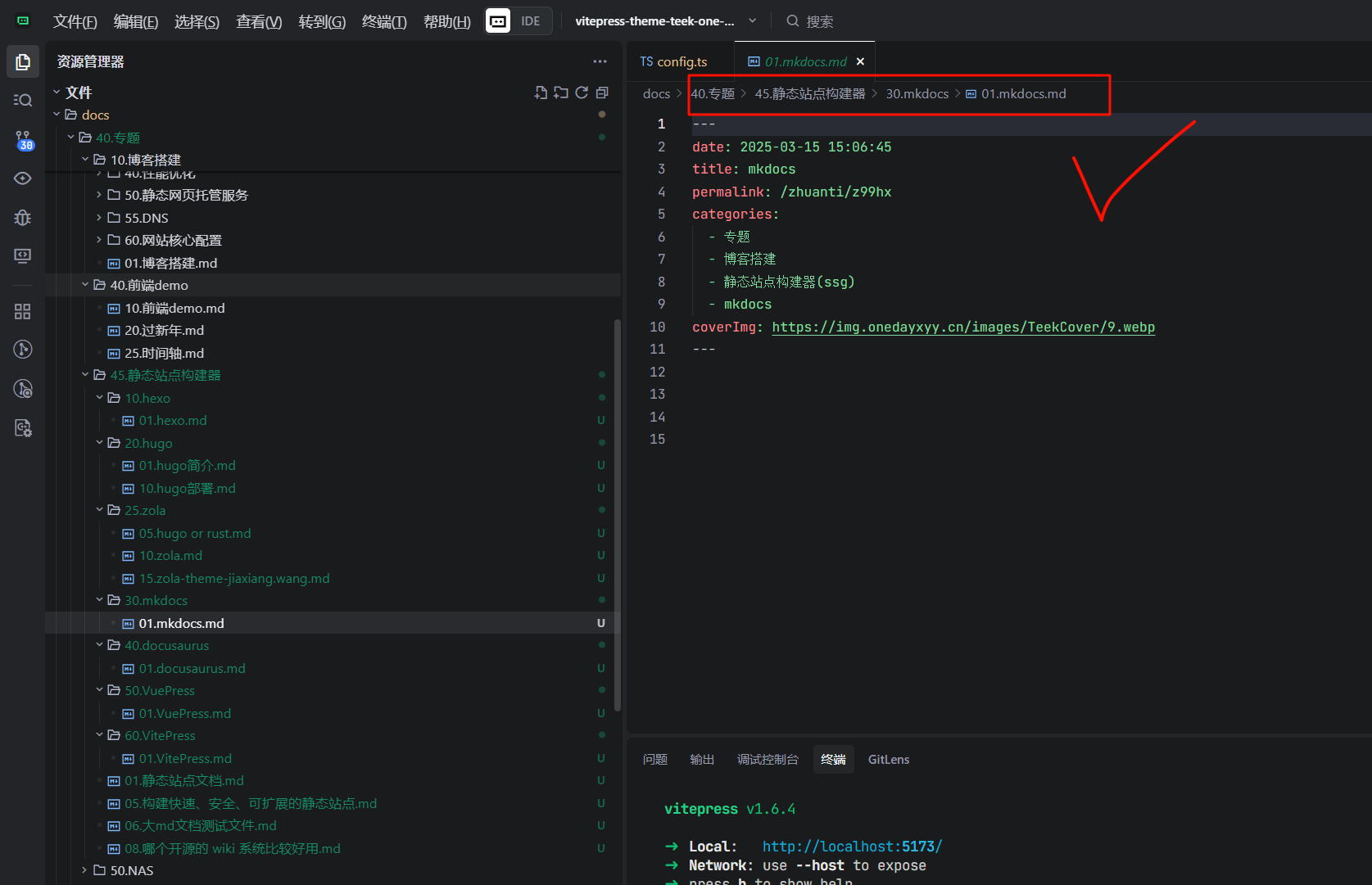Collapse the 40.前端demo folder
This screenshot has width=1372, height=885.
point(85,285)
